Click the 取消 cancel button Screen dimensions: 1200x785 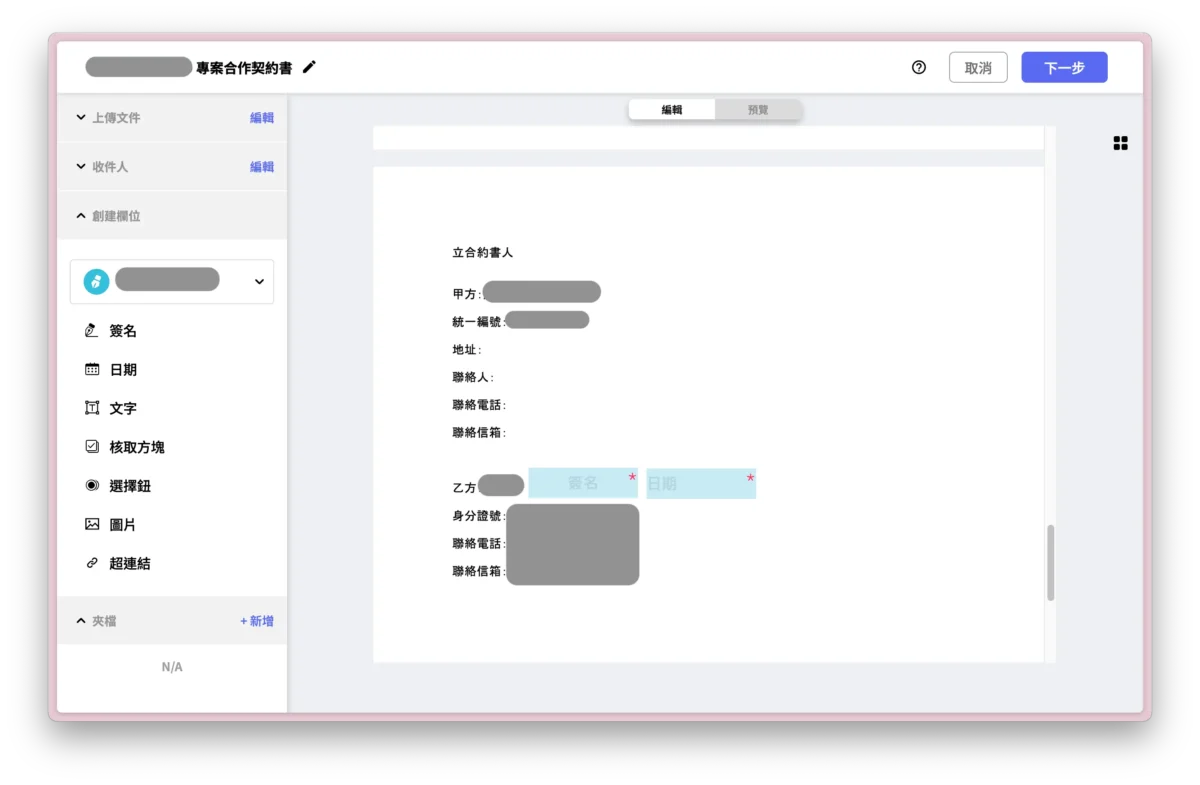point(978,67)
